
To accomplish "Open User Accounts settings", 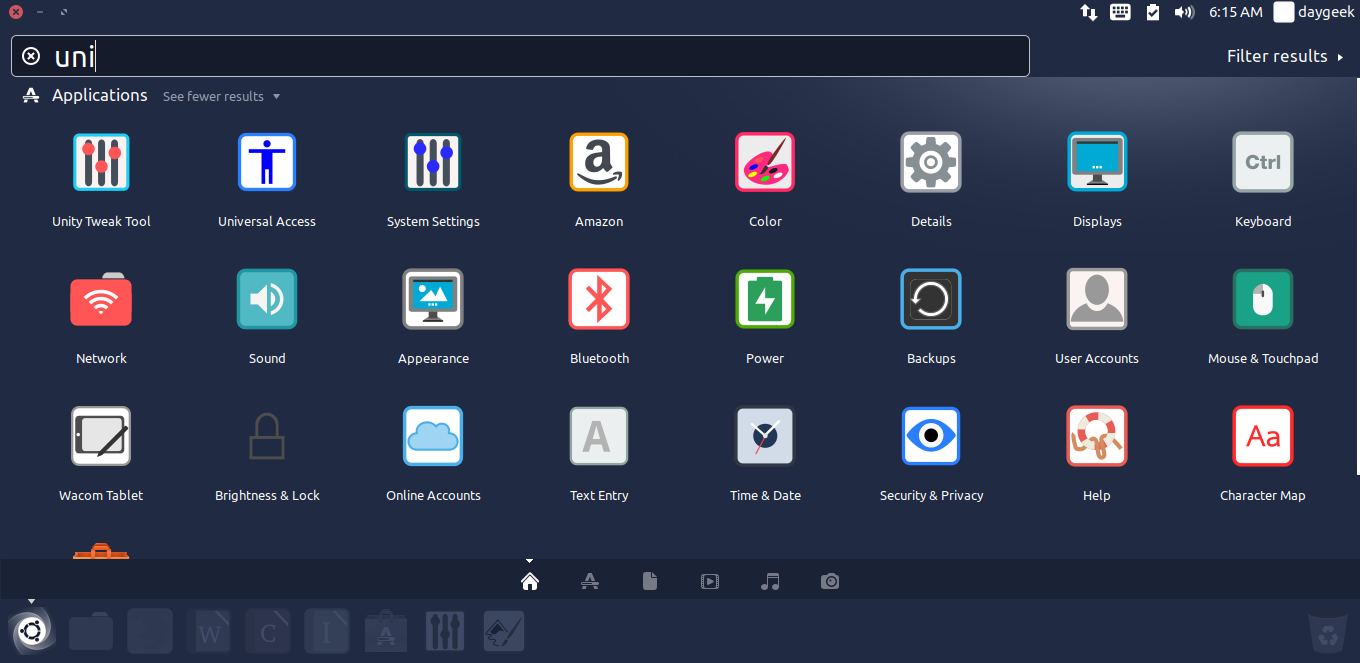I will pyautogui.click(x=1097, y=299).
